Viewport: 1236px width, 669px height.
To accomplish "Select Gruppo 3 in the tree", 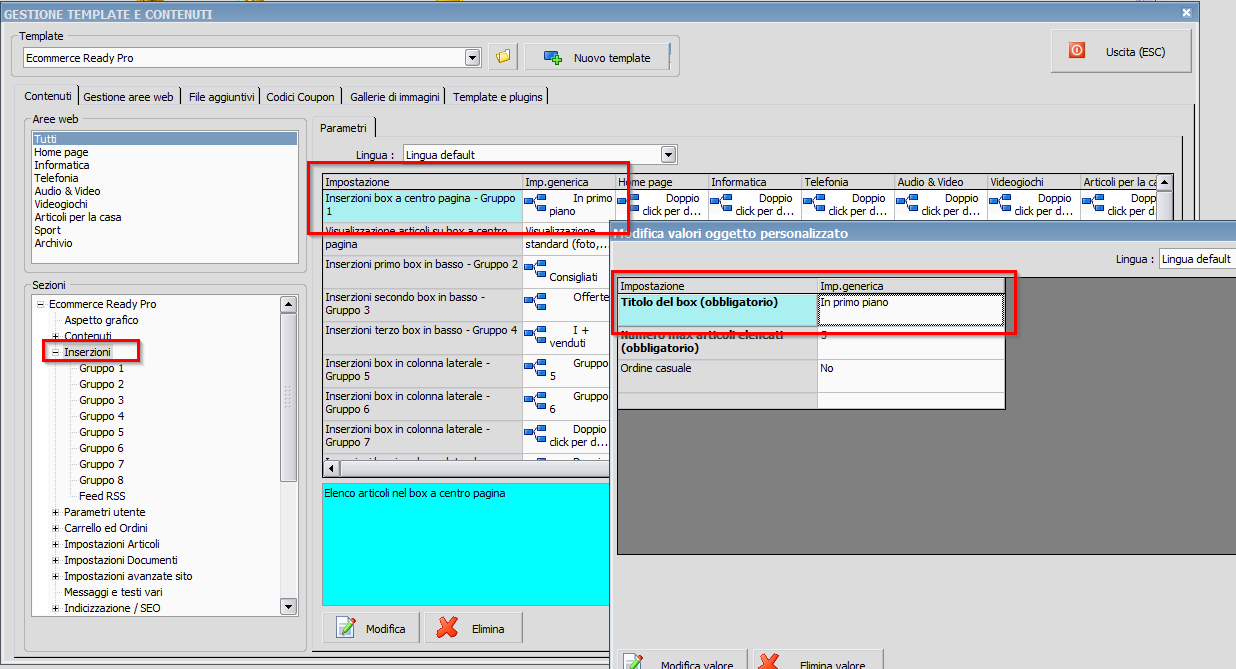I will tap(102, 400).
